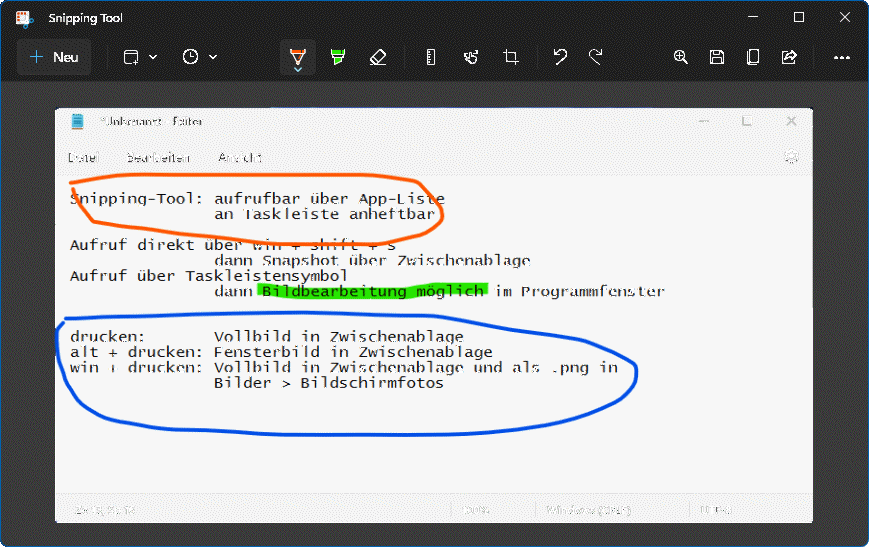Undo the last annotation
Viewport: 869px width, 547px height.
click(560, 57)
